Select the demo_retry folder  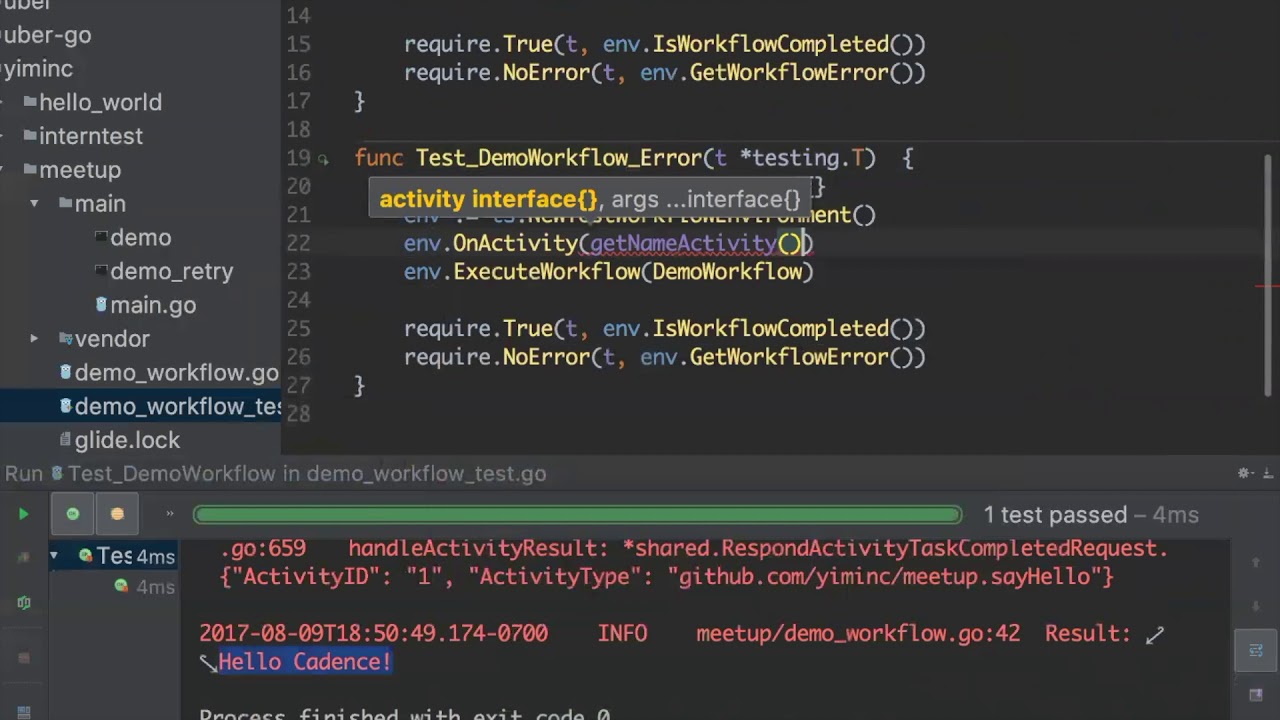click(x=171, y=272)
